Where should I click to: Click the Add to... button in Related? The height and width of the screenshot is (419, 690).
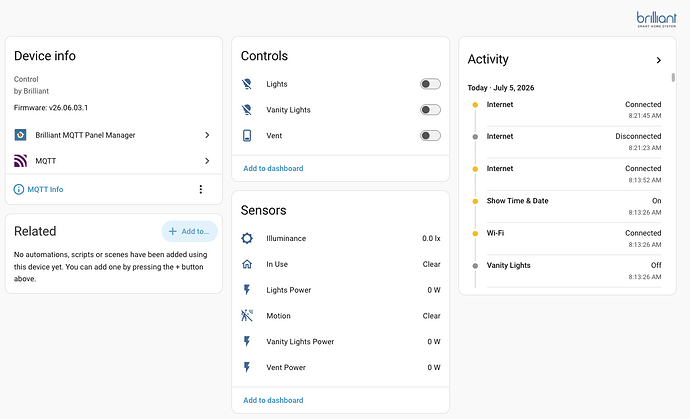[x=190, y=231]
